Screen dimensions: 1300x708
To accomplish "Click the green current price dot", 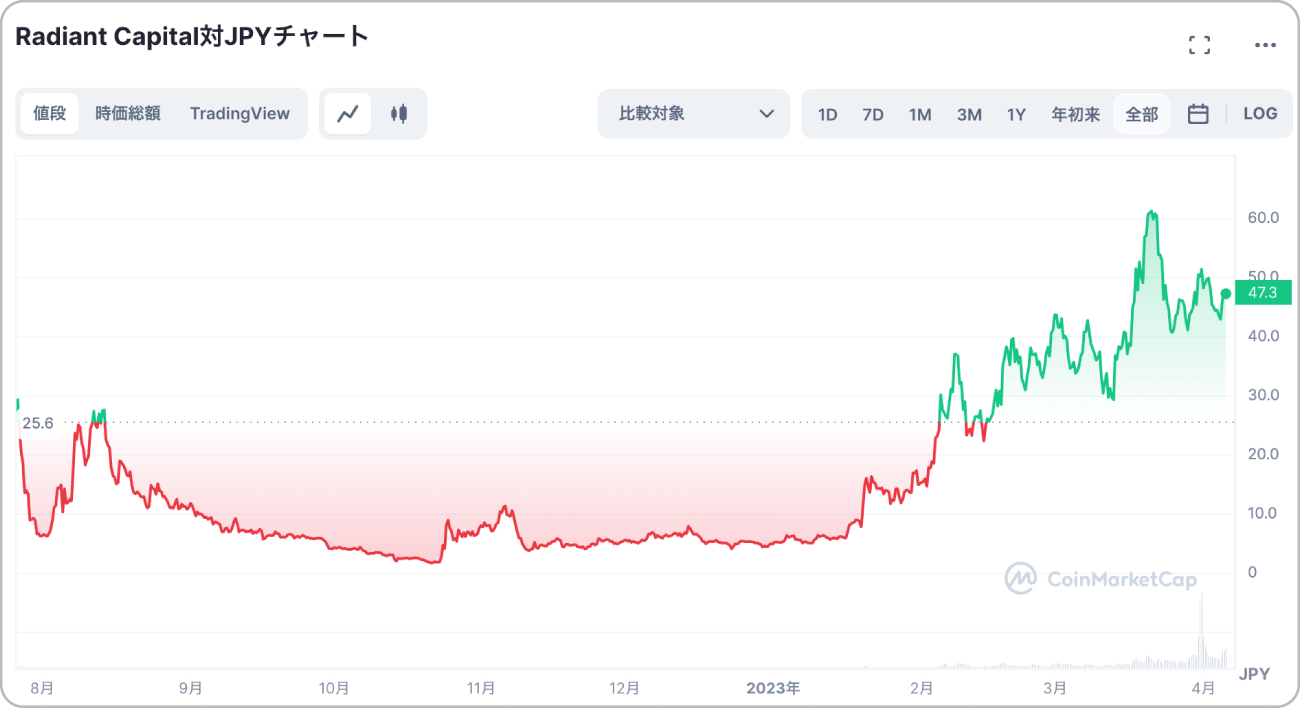I will [1226, 293].
